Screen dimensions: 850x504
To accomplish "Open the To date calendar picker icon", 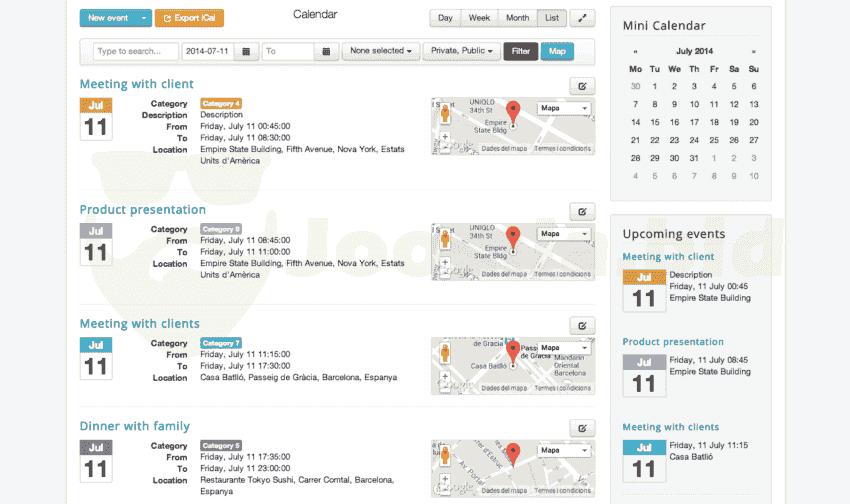I will (x=327, y=51).
